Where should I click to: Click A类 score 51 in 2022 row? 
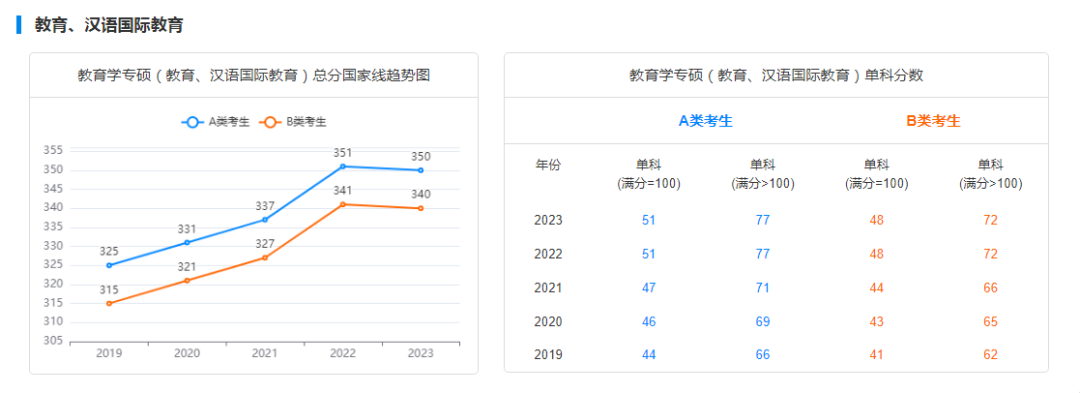(649, 254)
